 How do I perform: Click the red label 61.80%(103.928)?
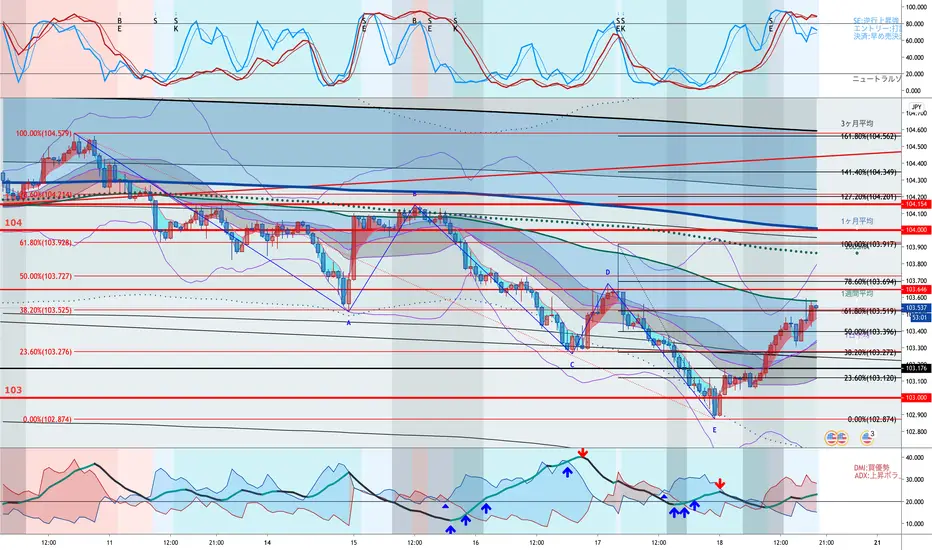pyautogui.click(x=46, y=243)
